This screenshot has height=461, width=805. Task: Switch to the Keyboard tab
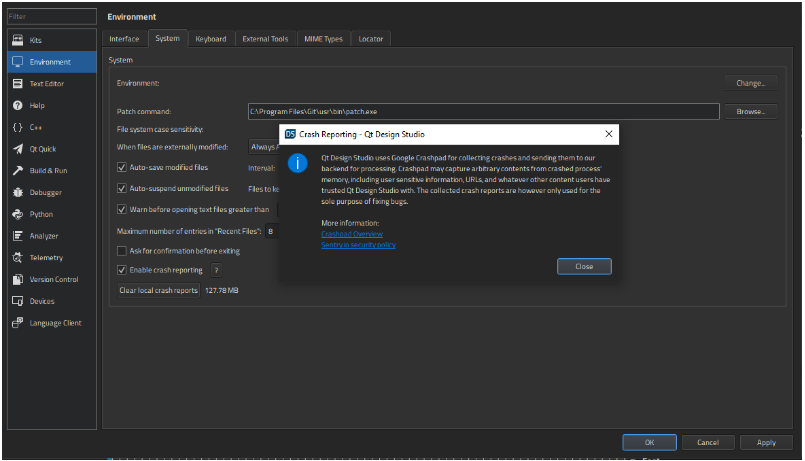(x=210, y=39)
